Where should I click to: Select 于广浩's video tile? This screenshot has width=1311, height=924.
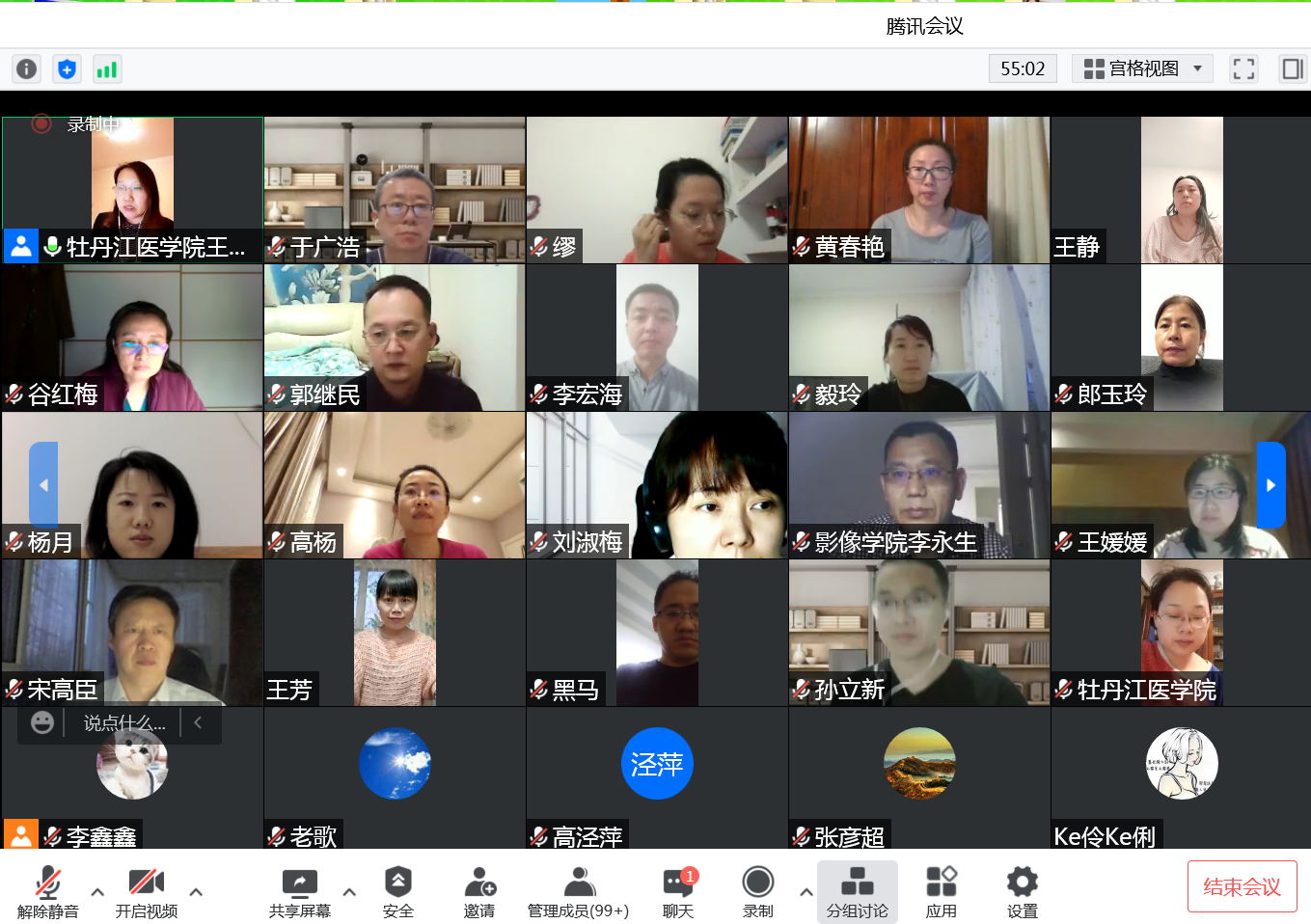click(x=395, y=190)
